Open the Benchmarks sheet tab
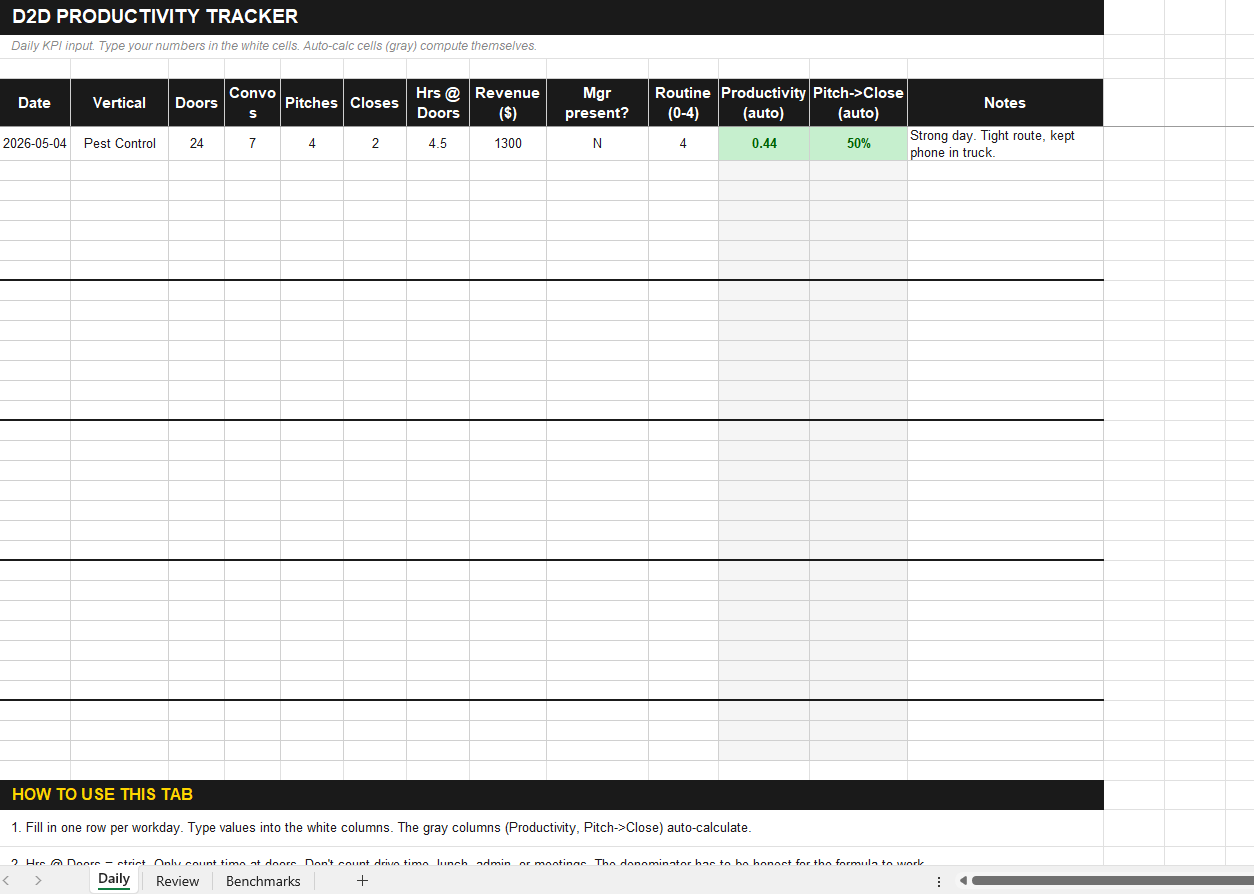Screen dimensions: 1254x894 [x=263, y=881]
